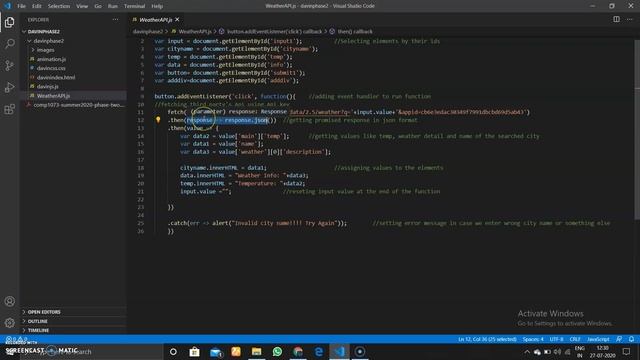Open the Run and Debug view

9,87
